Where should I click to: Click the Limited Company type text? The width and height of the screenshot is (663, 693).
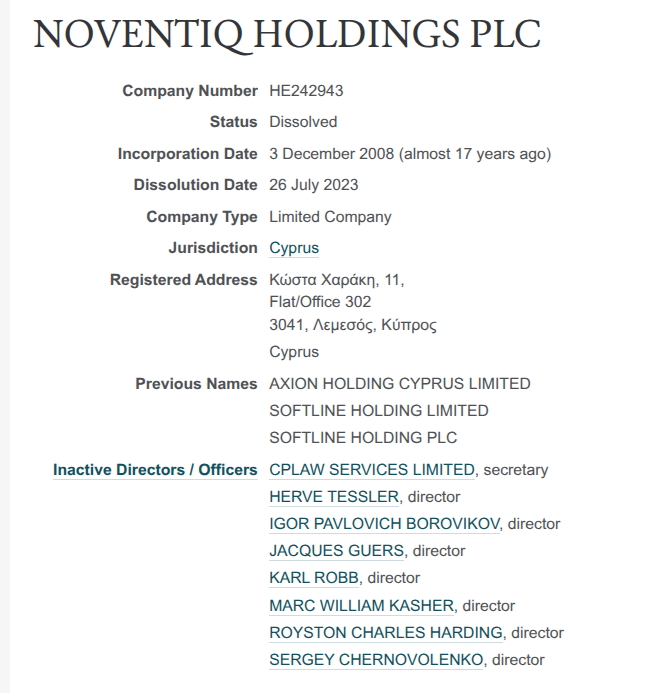coord(330,217)
